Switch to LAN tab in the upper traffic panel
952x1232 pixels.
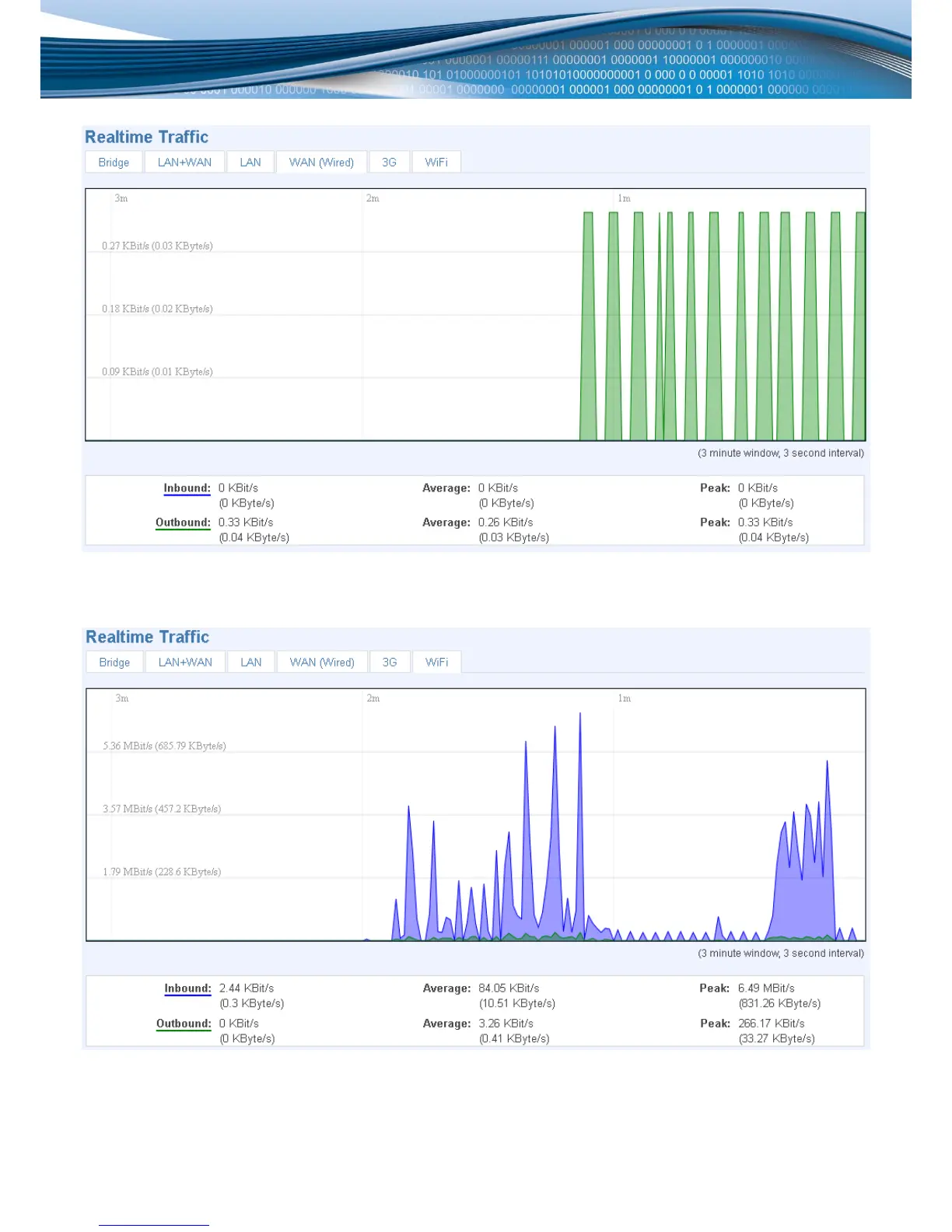(250, 163)
